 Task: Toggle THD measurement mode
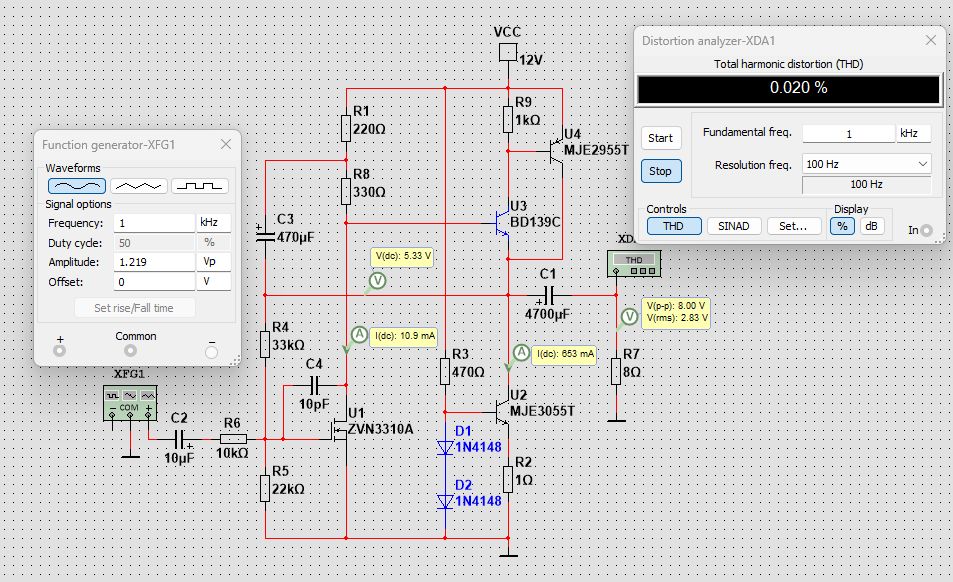[x=674, y=226]
